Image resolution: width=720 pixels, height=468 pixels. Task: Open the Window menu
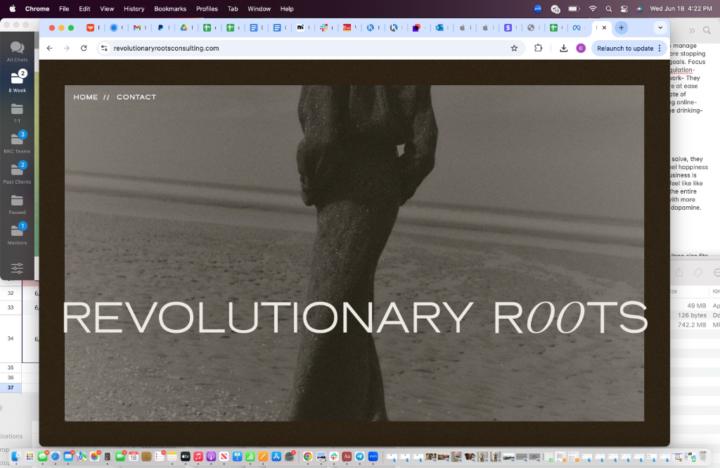[x=259, y=9]
